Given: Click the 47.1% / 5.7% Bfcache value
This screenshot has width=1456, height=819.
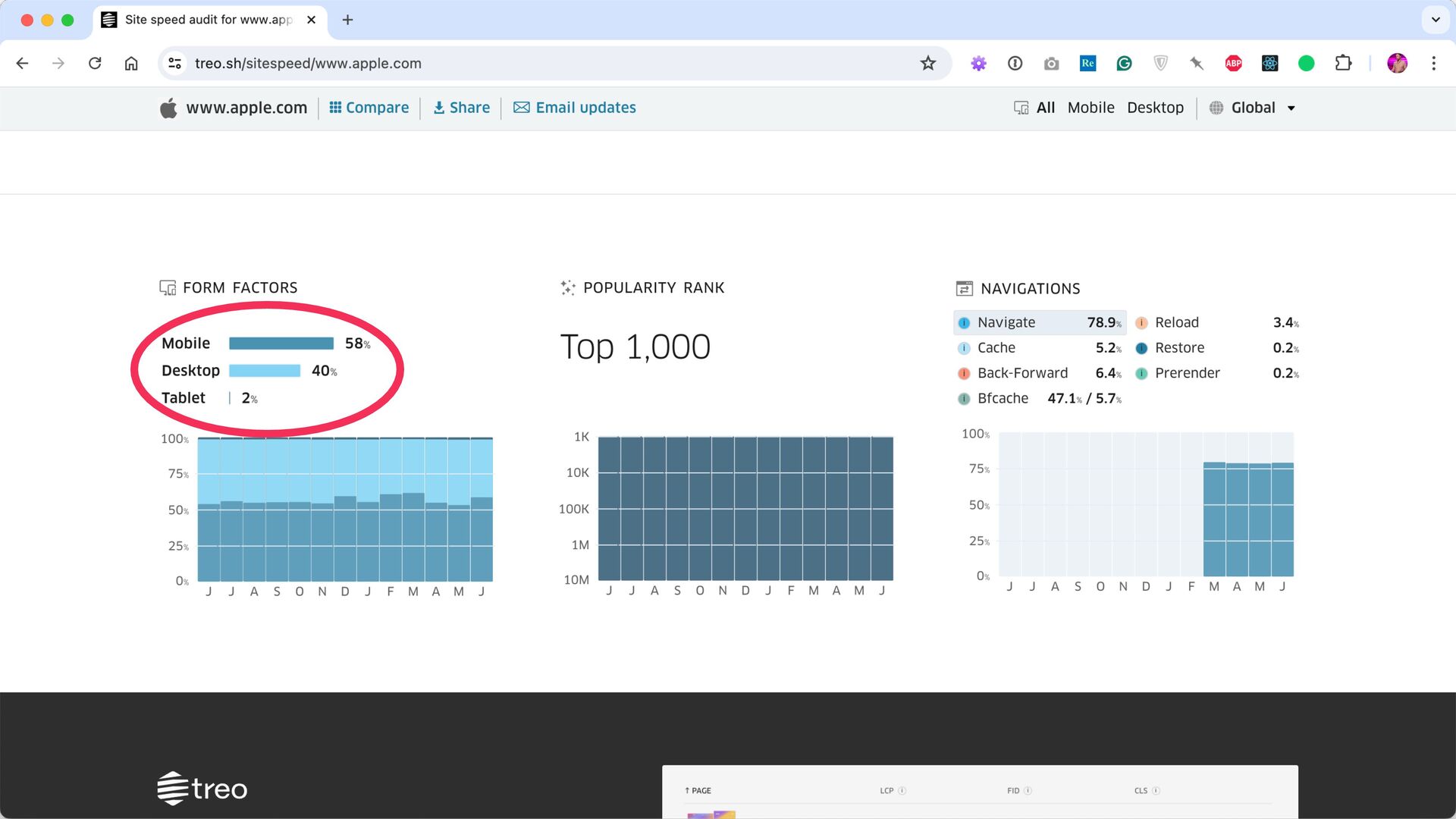Looking at the screenshot, I should point(1084,398).
